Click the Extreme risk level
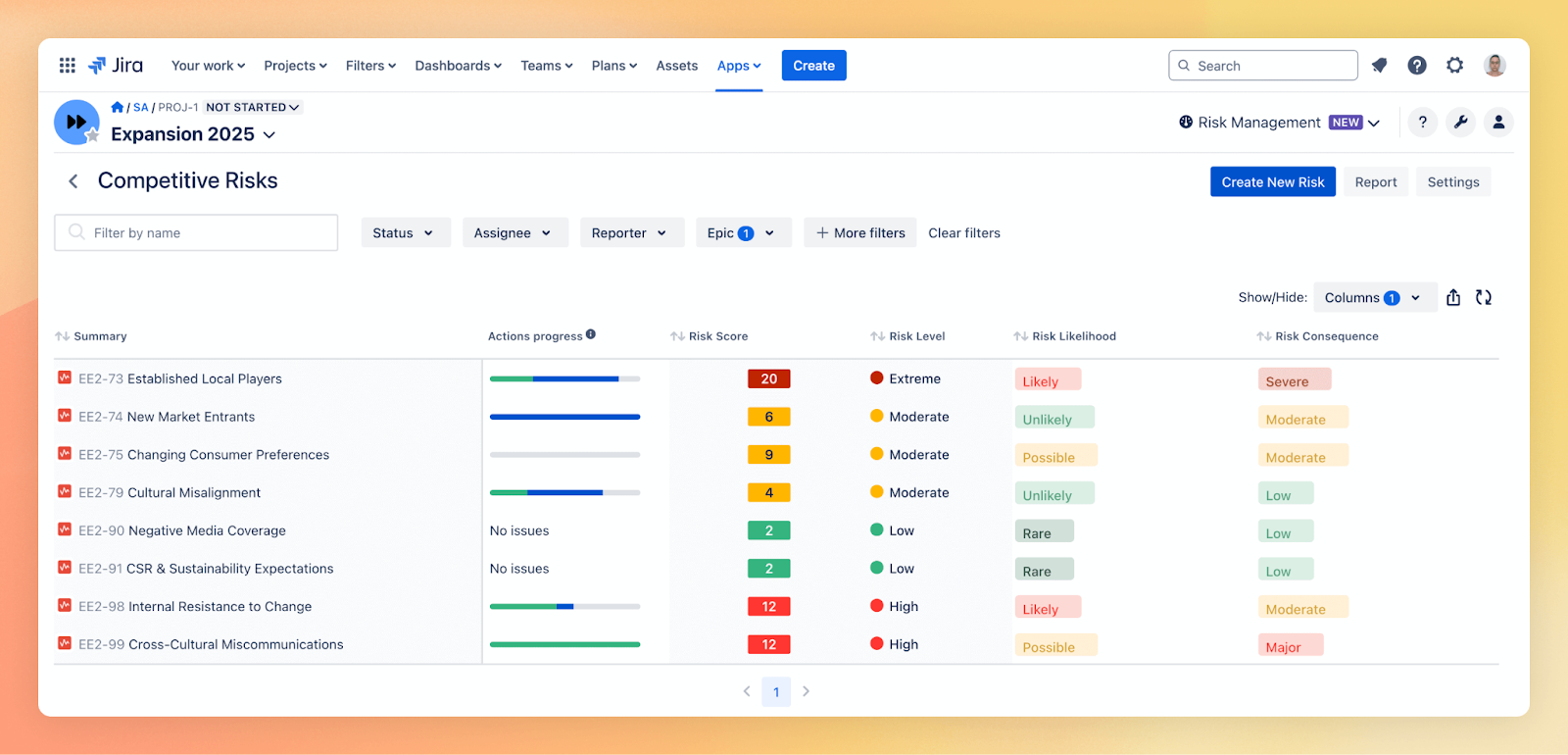 click(x=906, y=378)
